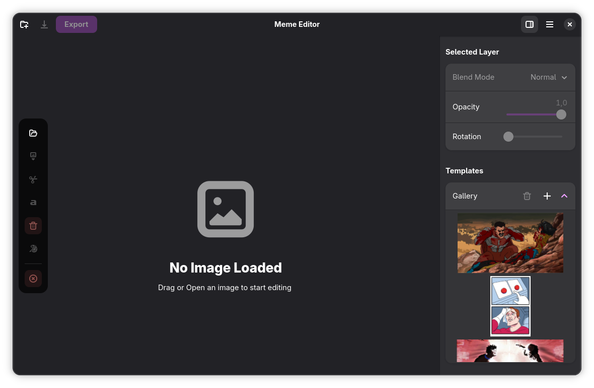Add a new template with plus button
594x388 pixels.
(547, 196)
